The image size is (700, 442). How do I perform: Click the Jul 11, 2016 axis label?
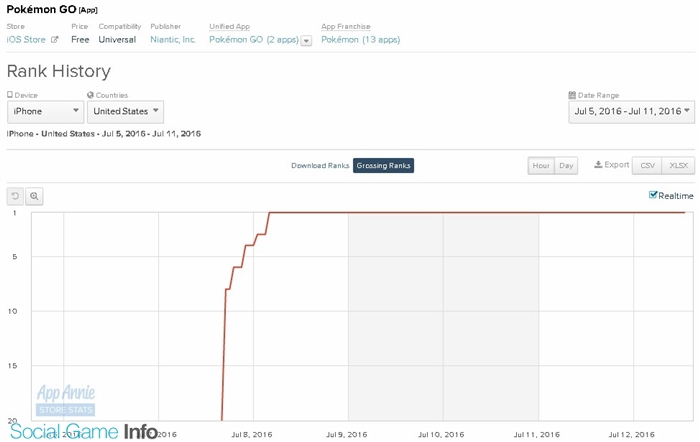click(x=537, y=434)
